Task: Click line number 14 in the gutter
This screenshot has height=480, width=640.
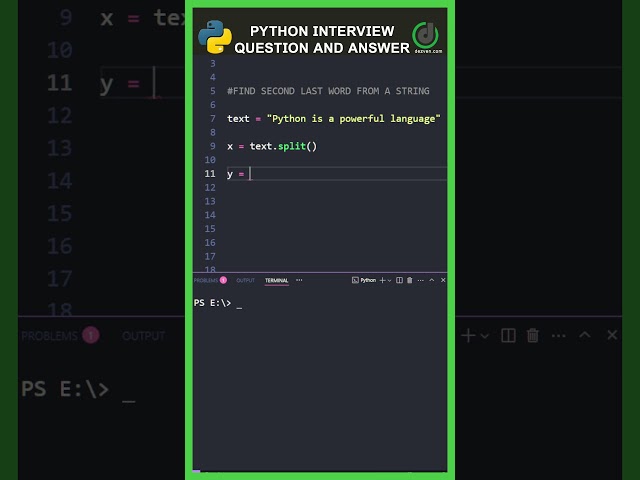Action: point(210,215)
